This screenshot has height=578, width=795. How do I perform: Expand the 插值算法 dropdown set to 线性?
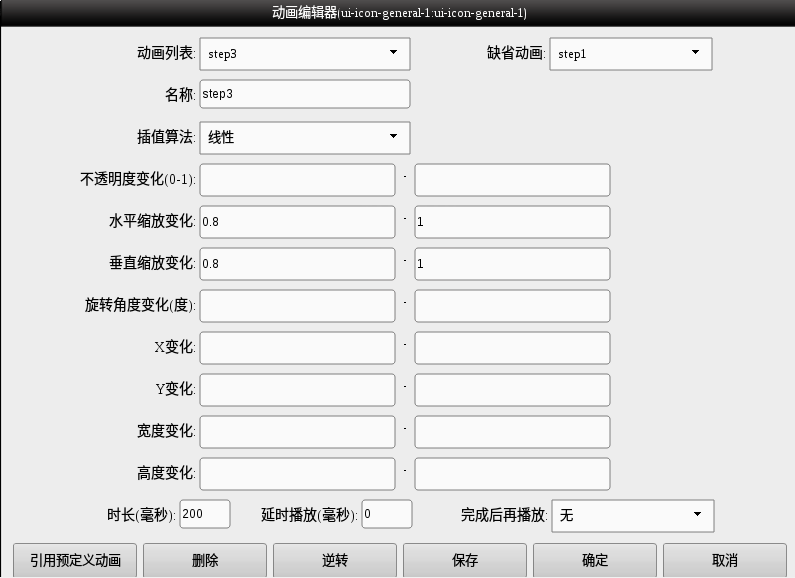pyautogui.click(x=305, y=137)
